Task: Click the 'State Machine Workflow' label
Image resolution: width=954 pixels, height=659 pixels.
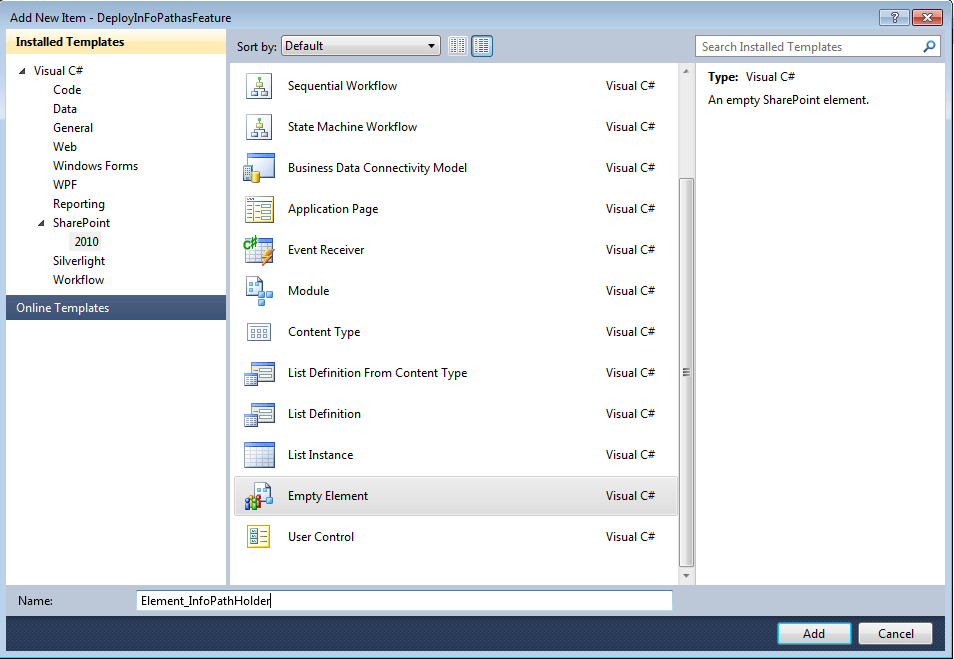Action: (352, 127)
